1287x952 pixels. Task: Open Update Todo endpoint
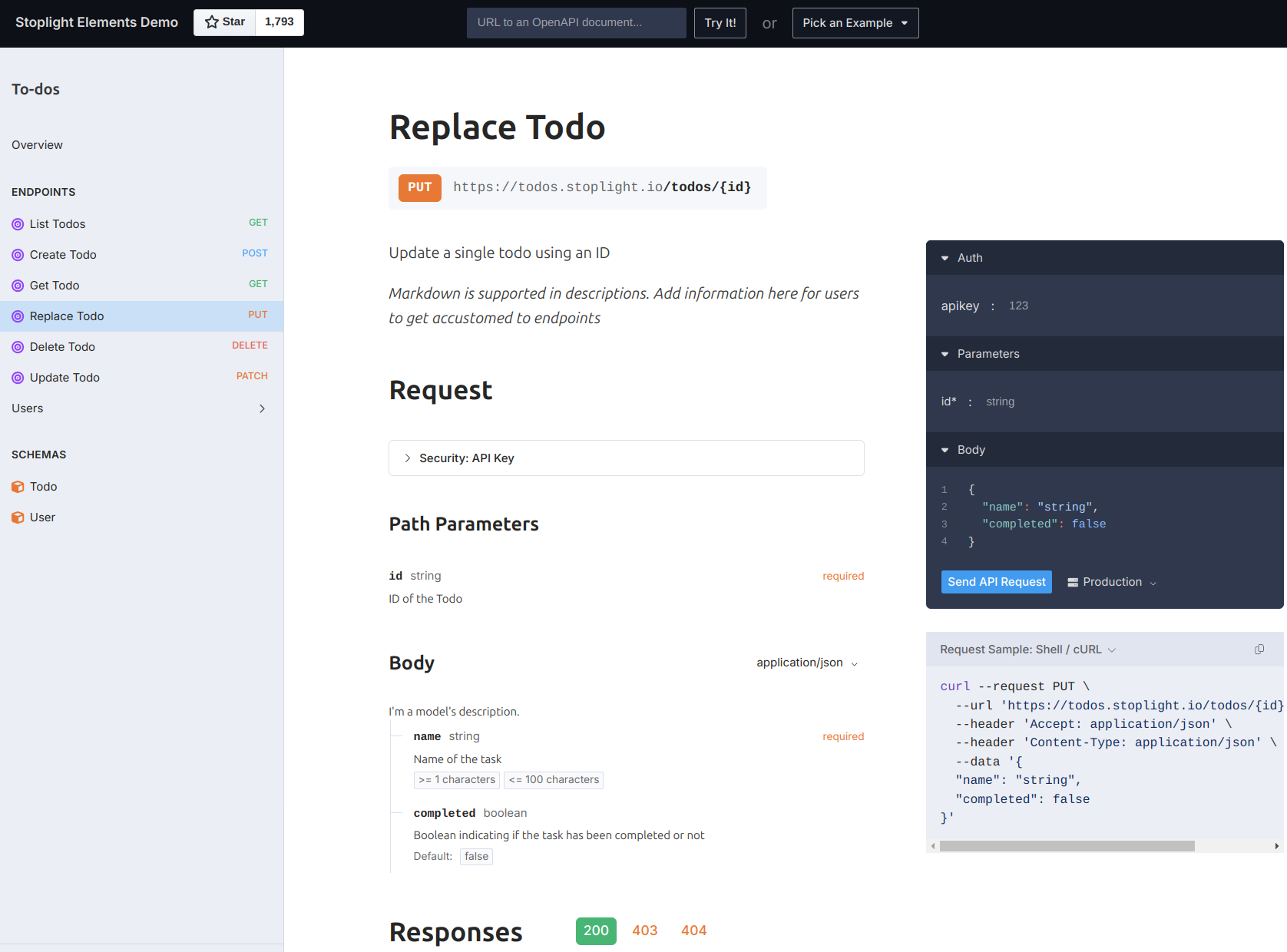(x=141, y=378)
